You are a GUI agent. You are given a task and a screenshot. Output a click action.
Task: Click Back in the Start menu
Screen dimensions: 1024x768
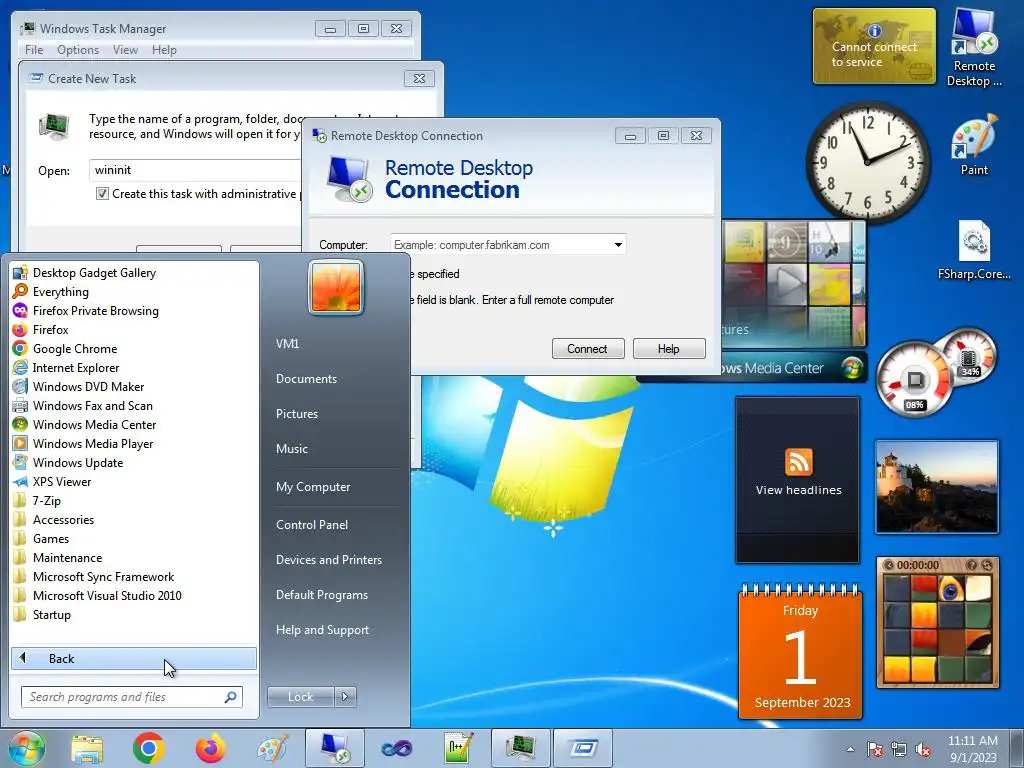pos(134,659)
